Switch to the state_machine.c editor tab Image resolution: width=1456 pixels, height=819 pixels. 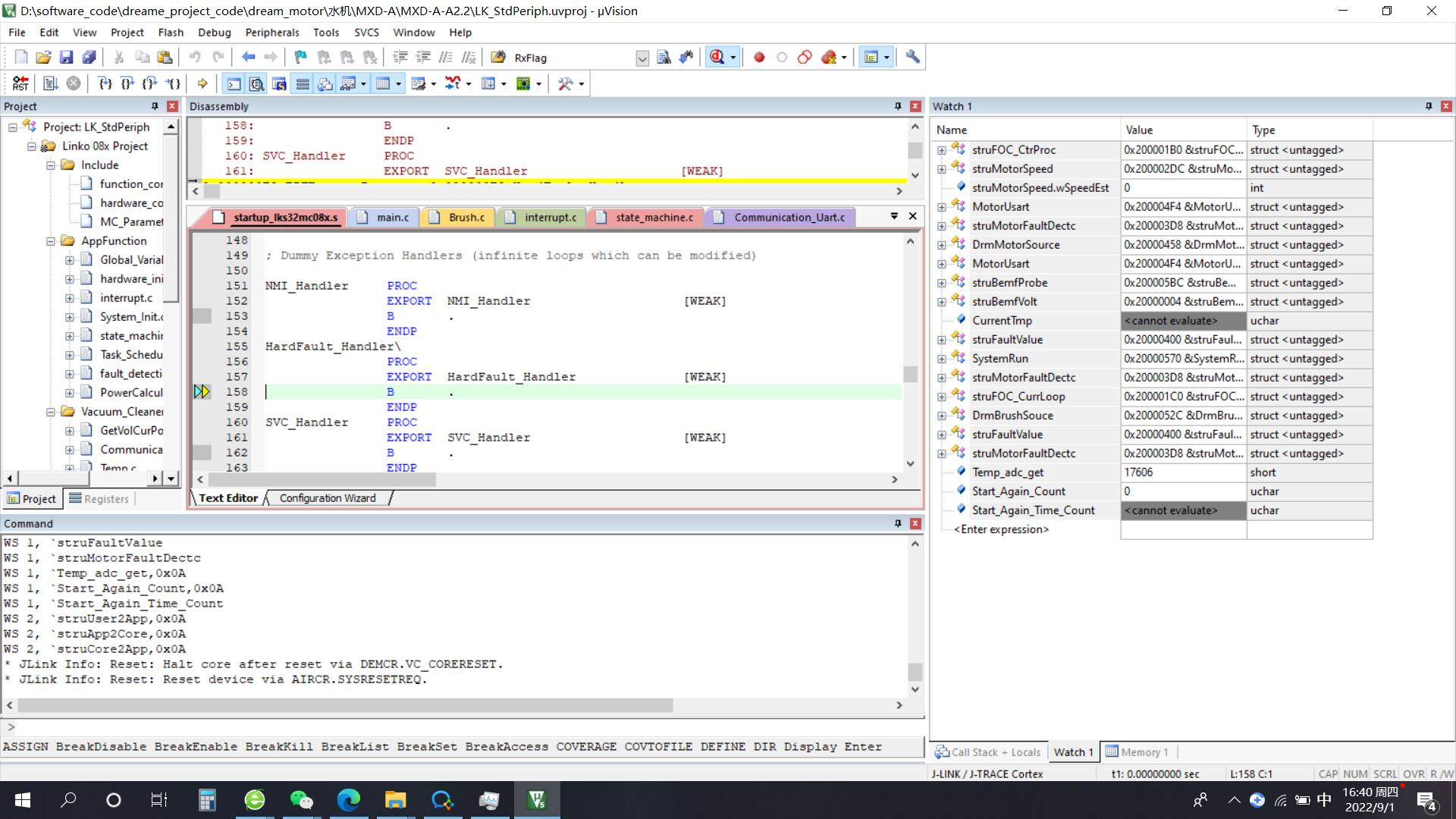click(654, 218)
